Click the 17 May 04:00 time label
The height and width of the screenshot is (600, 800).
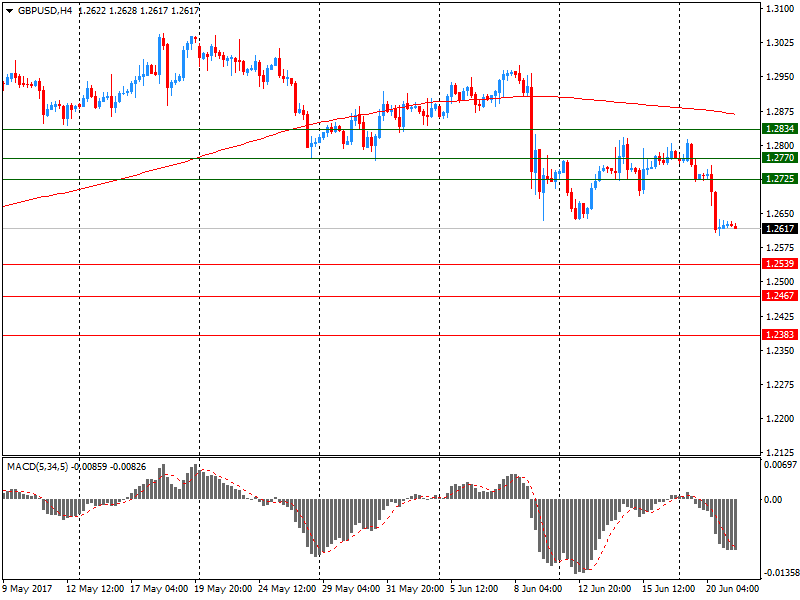tap(159, 589)
